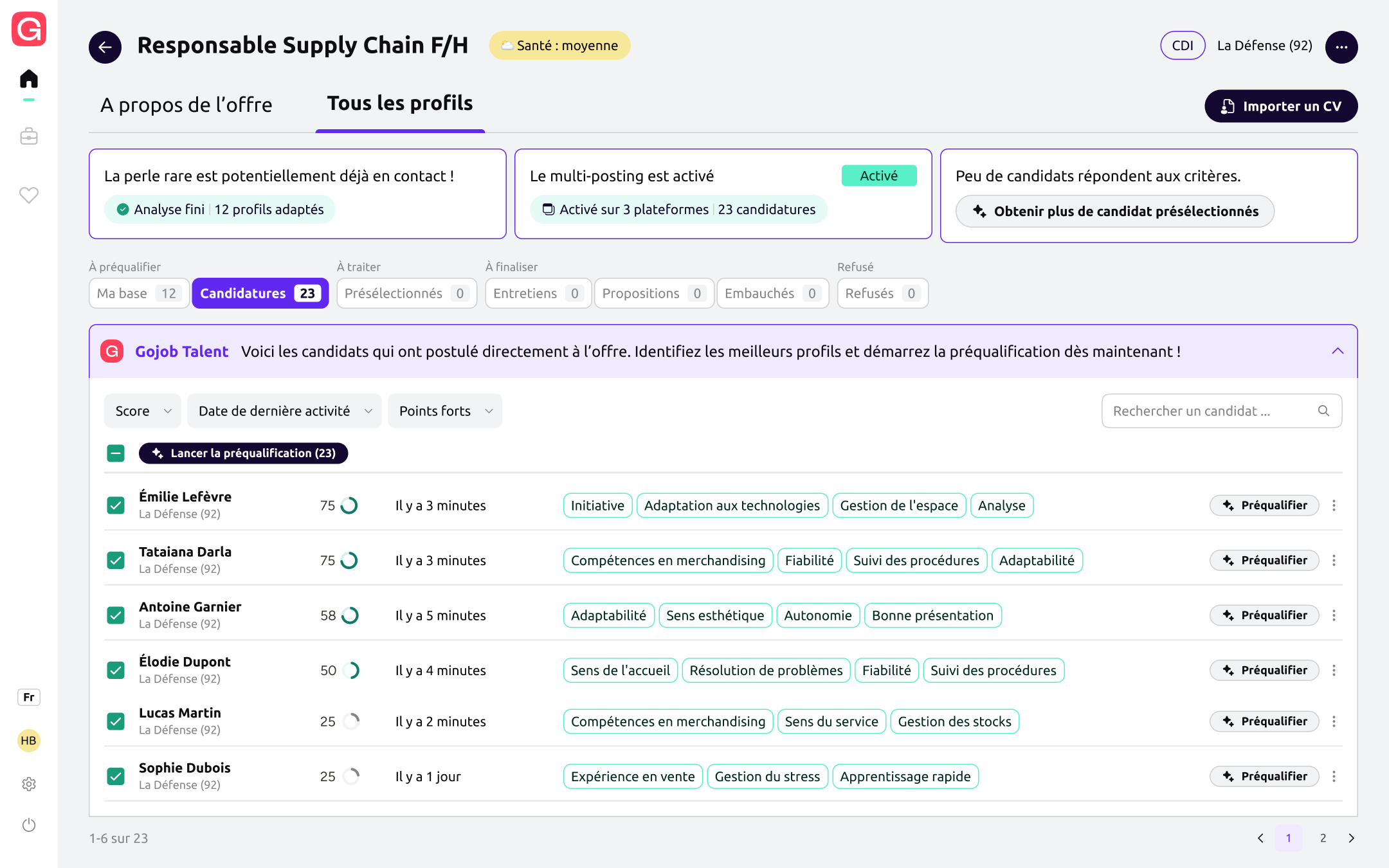Select the Présélectionnés stage tab

(406, 293)
